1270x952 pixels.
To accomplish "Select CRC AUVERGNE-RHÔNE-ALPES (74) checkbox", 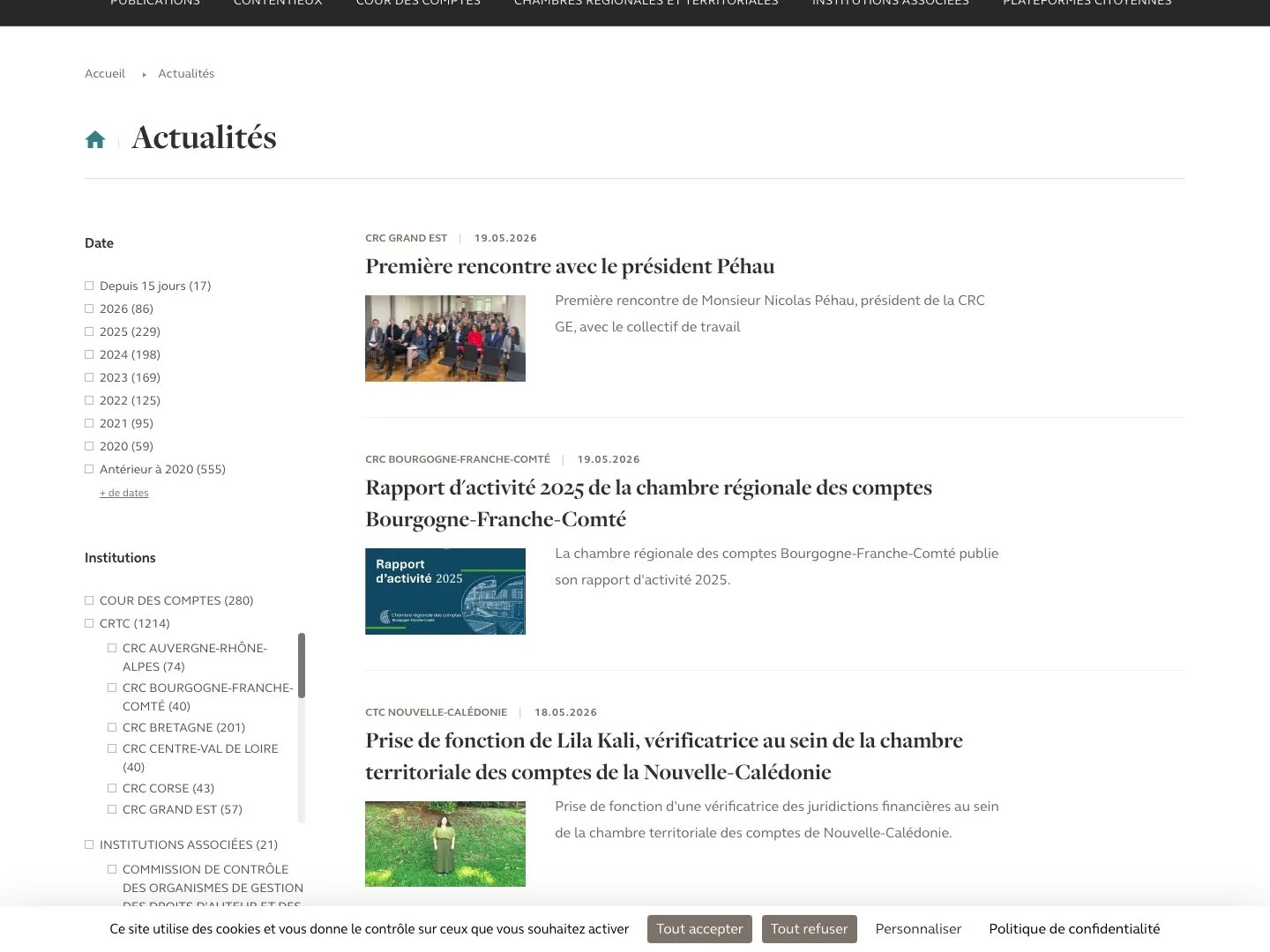I will click(112, 648).
